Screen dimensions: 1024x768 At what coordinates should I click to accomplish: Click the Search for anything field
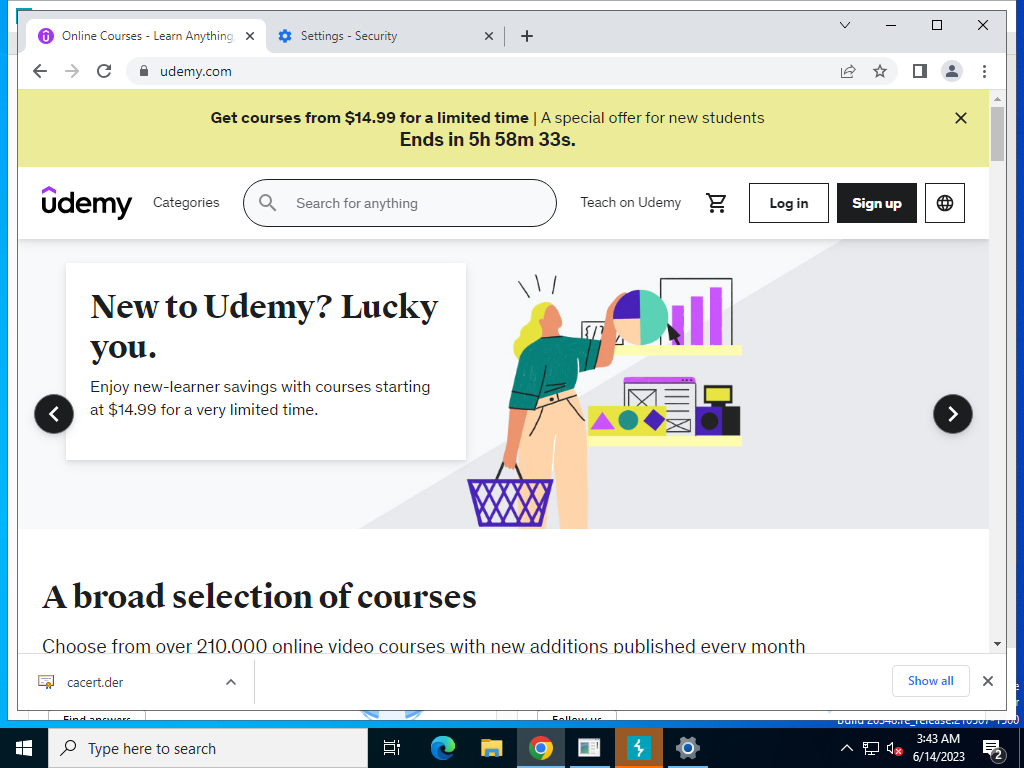coord(400,203)
